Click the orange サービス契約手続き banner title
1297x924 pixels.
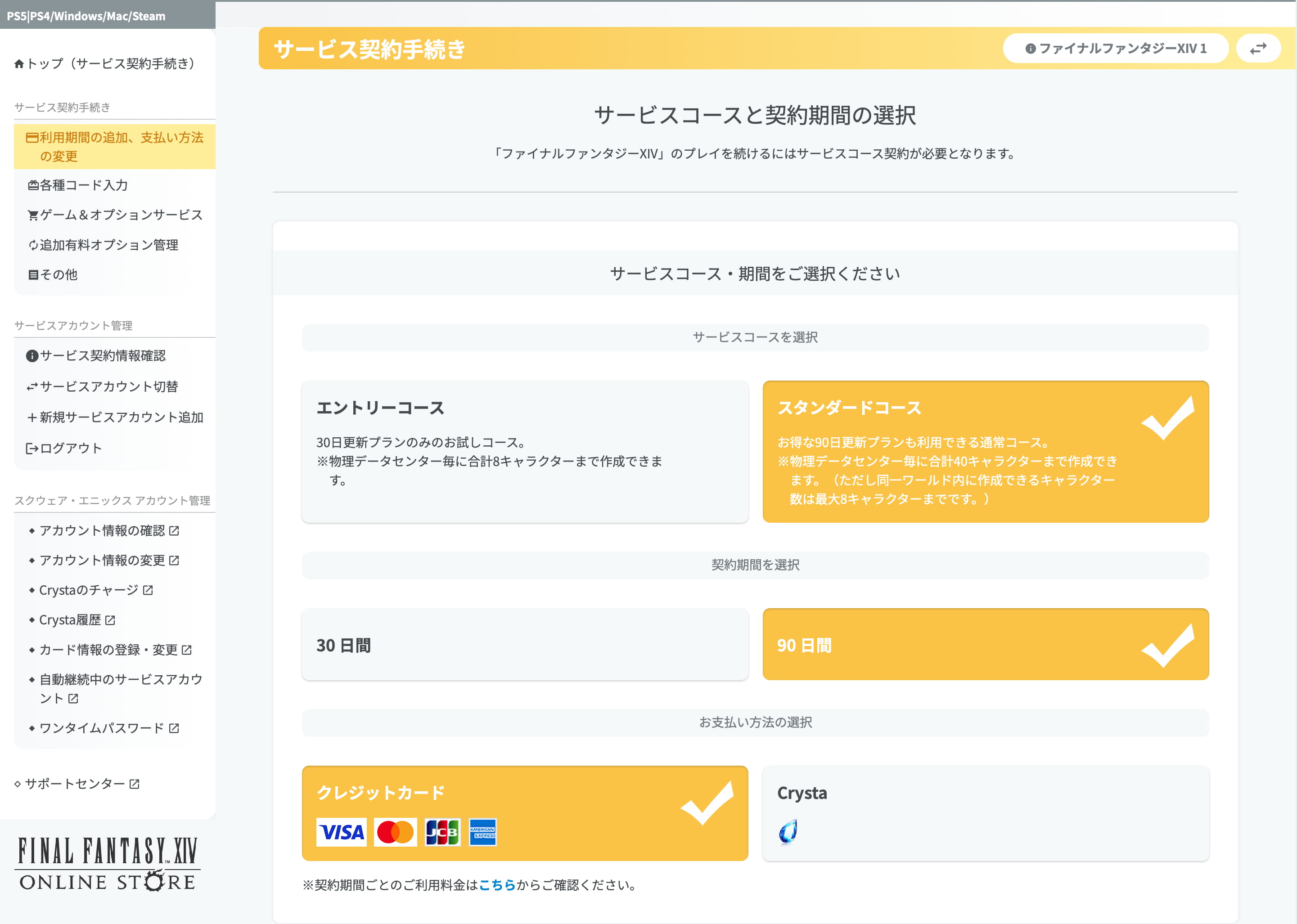click(369, 49)
